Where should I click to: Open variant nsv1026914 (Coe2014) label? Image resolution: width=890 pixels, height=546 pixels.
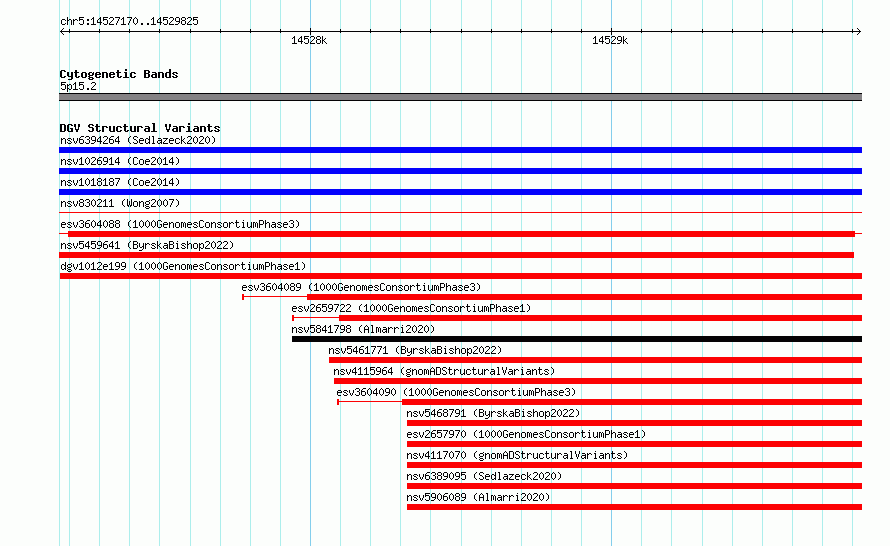pos(120,161)
